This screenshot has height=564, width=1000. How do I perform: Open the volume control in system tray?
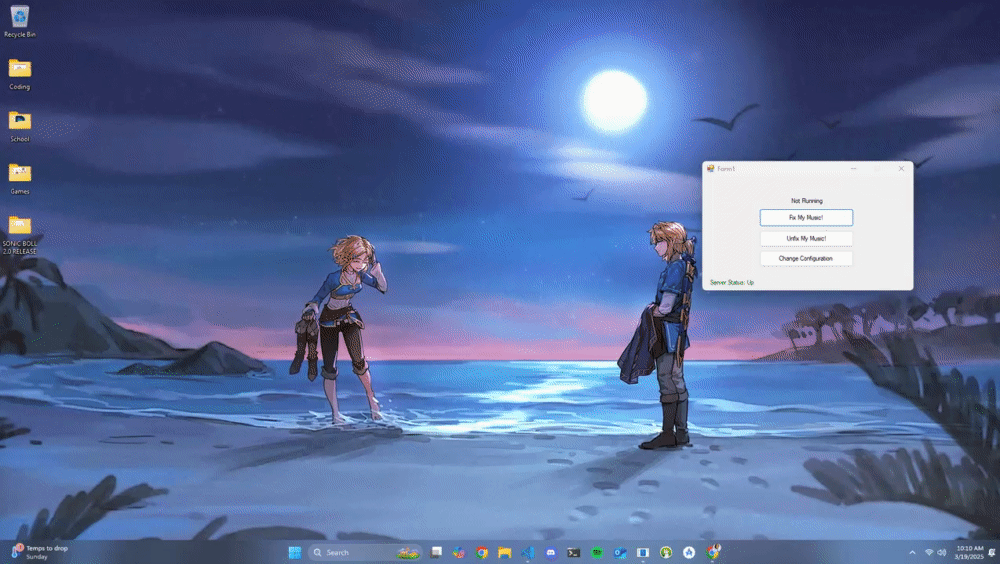(x=942, y=552)
